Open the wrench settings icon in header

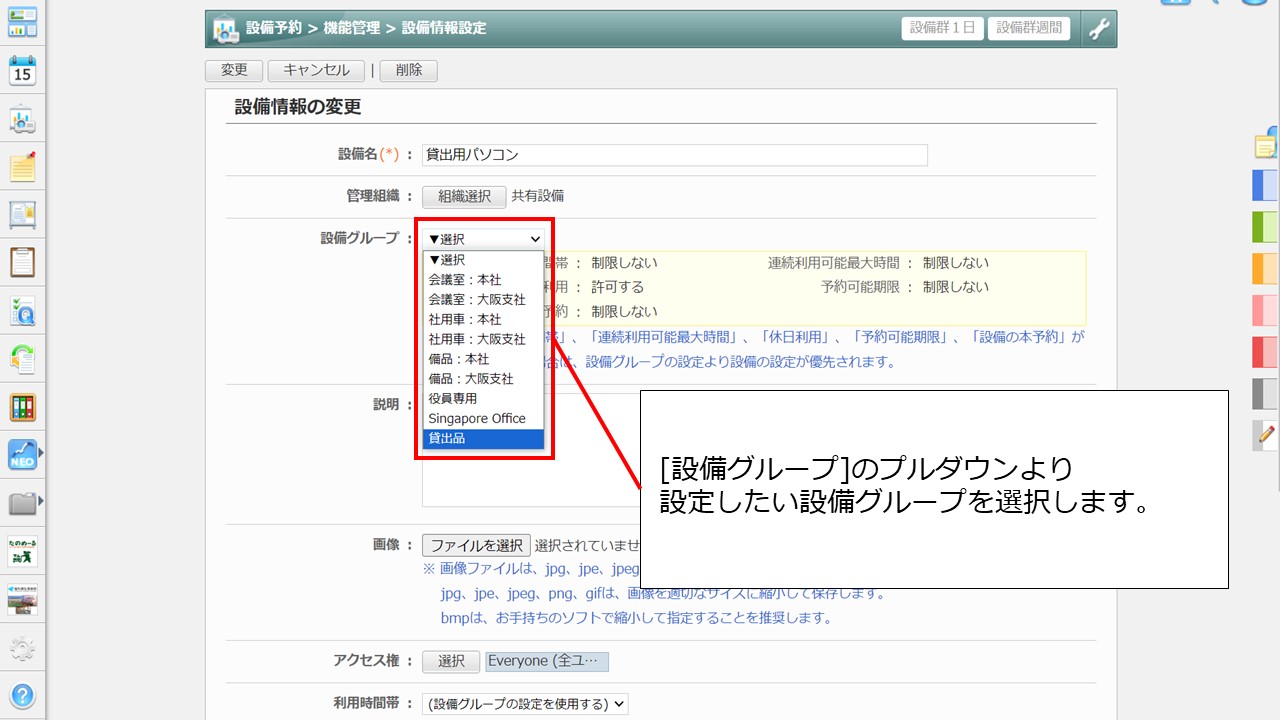(x=1098, y=29)
